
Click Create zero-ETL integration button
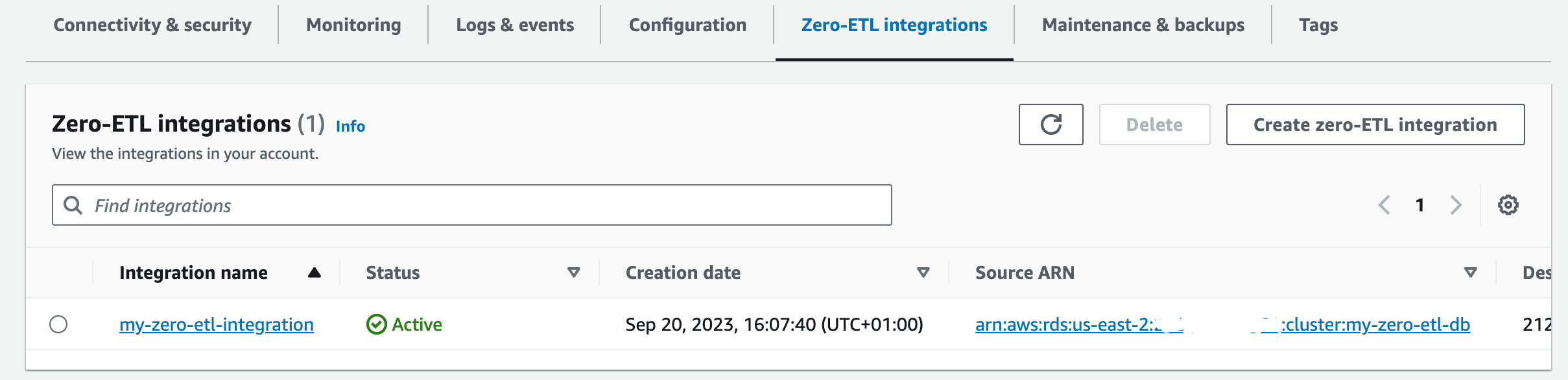pyautogui.click(x=1375, y=125)
